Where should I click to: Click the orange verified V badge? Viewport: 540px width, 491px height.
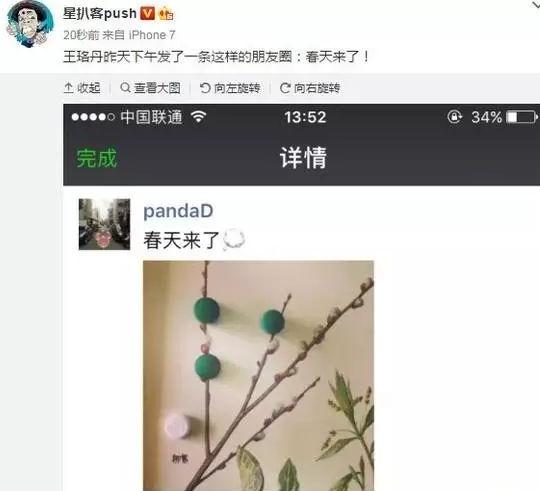(x=147, y=14)
